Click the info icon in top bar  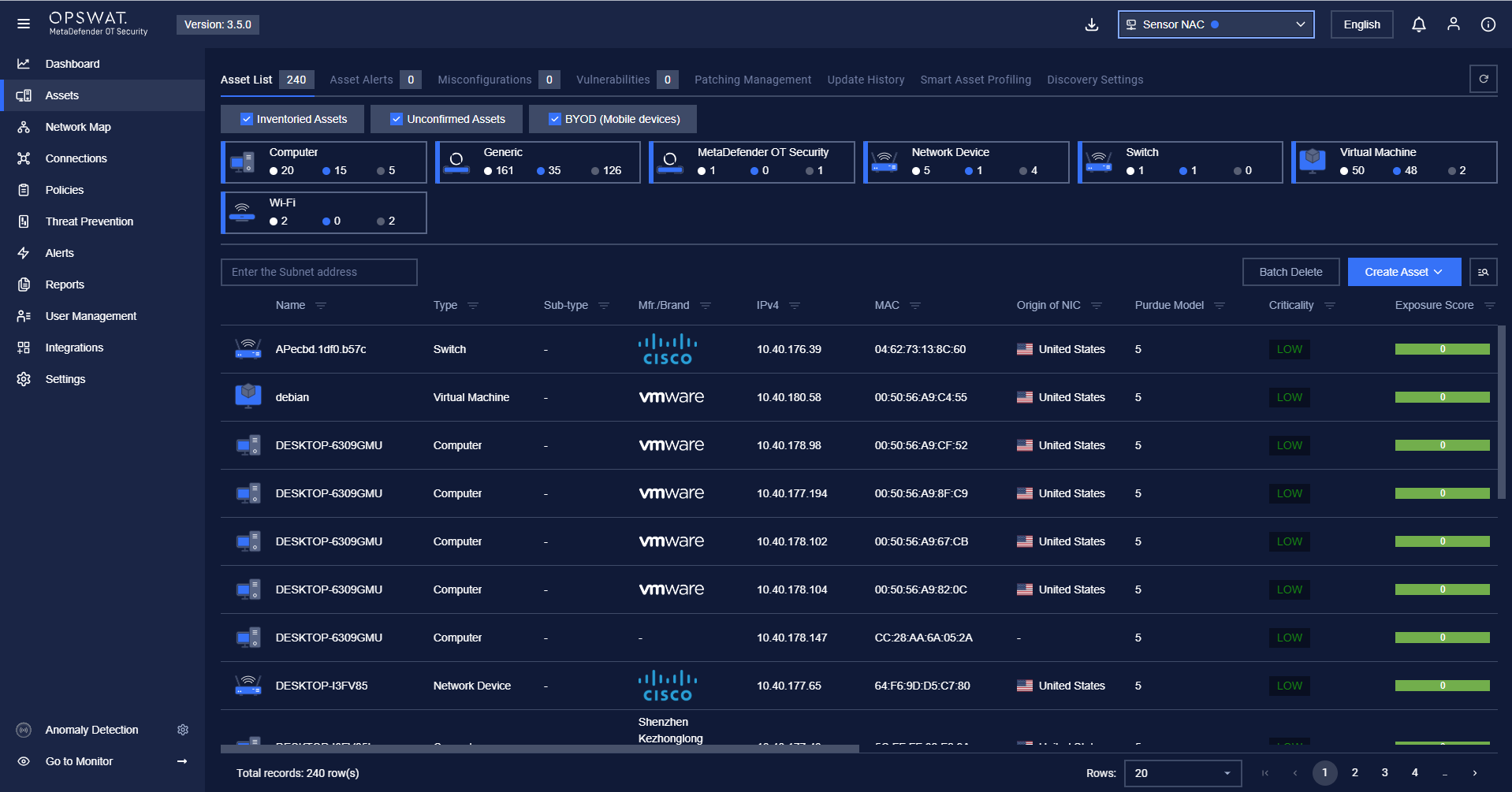click(1488, 24)
